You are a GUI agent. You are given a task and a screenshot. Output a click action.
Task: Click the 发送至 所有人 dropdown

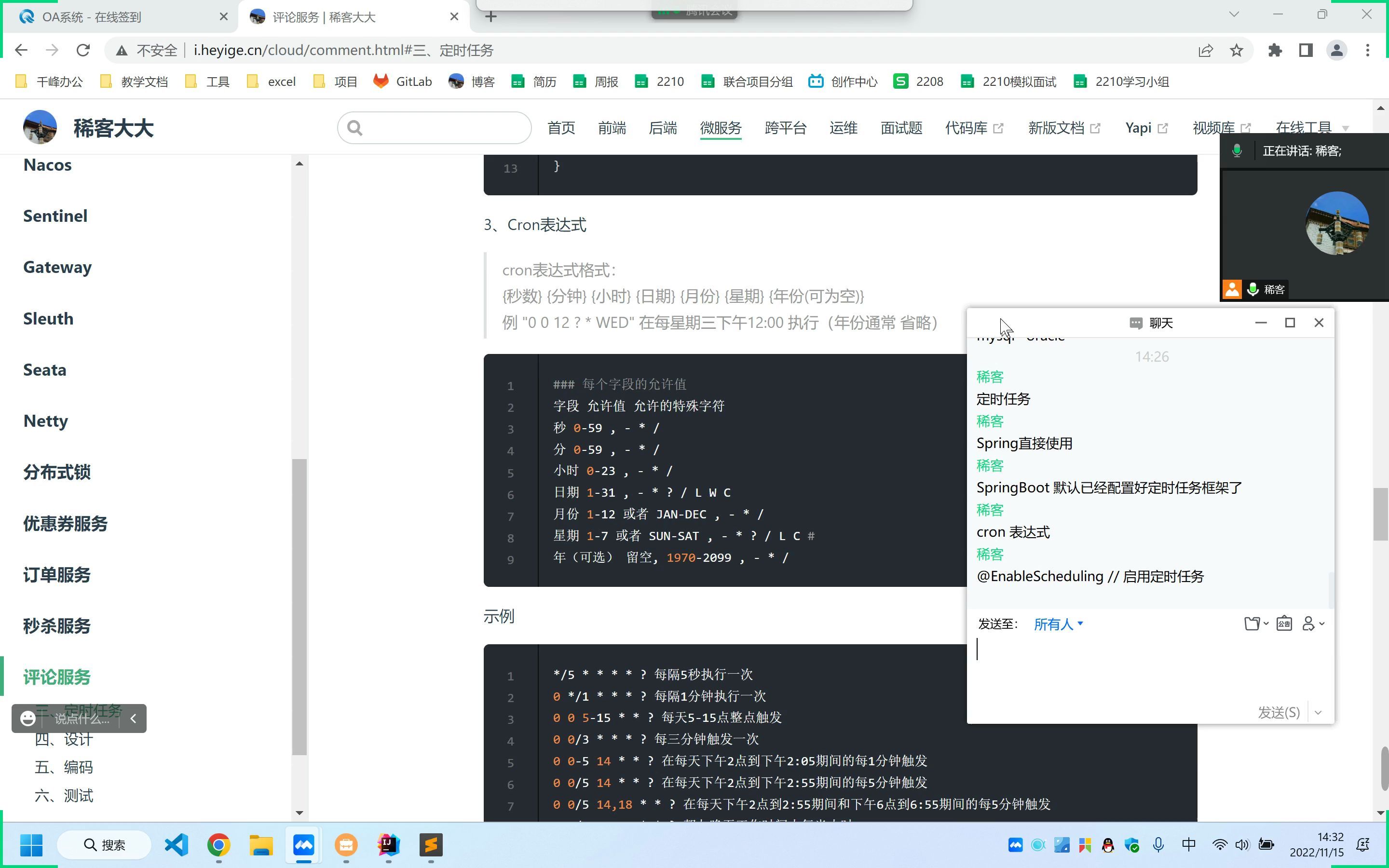(x=1058, y=623)
